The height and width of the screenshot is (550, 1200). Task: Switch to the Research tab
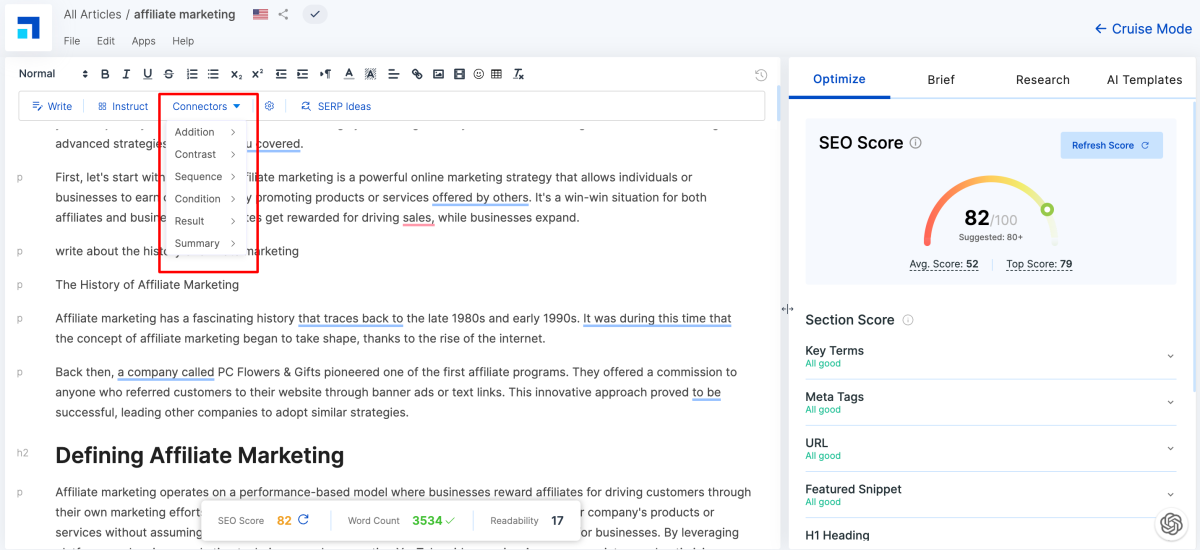[x=1042, y=80]
